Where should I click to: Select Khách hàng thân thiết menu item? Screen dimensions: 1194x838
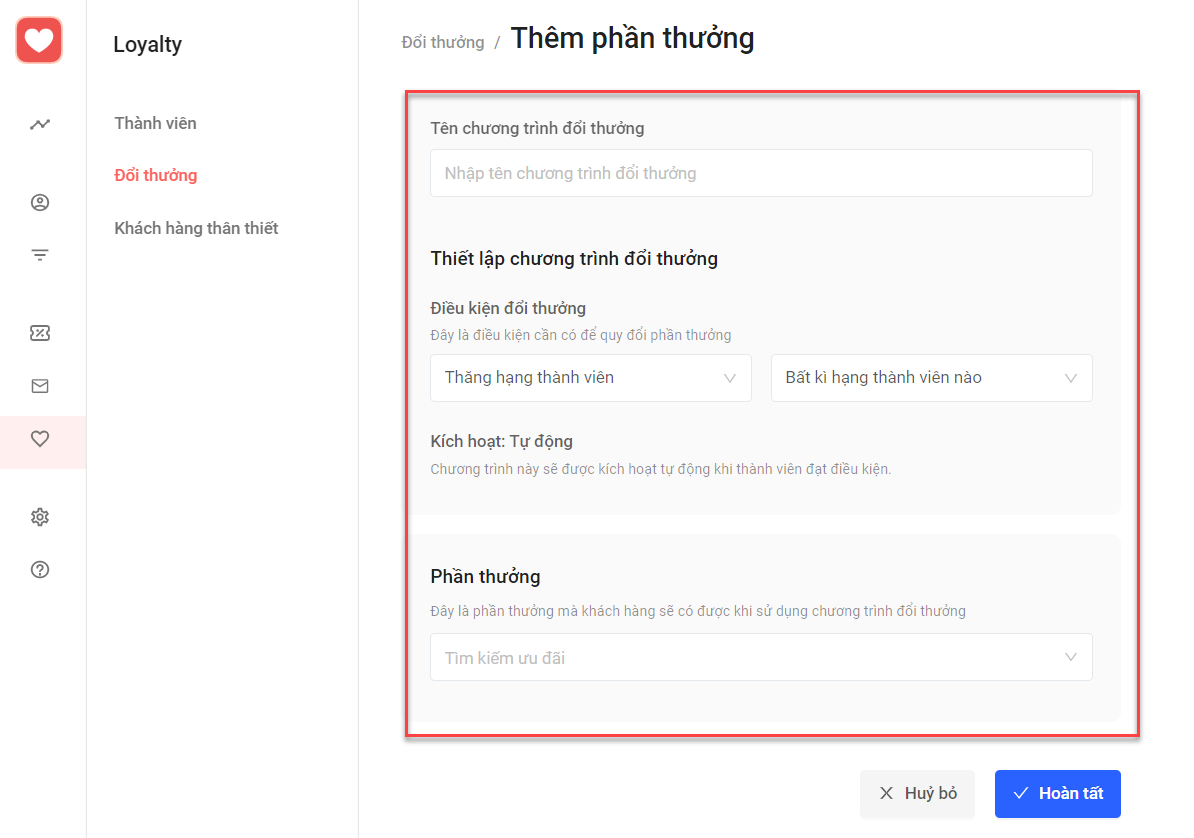pos(196,229)
